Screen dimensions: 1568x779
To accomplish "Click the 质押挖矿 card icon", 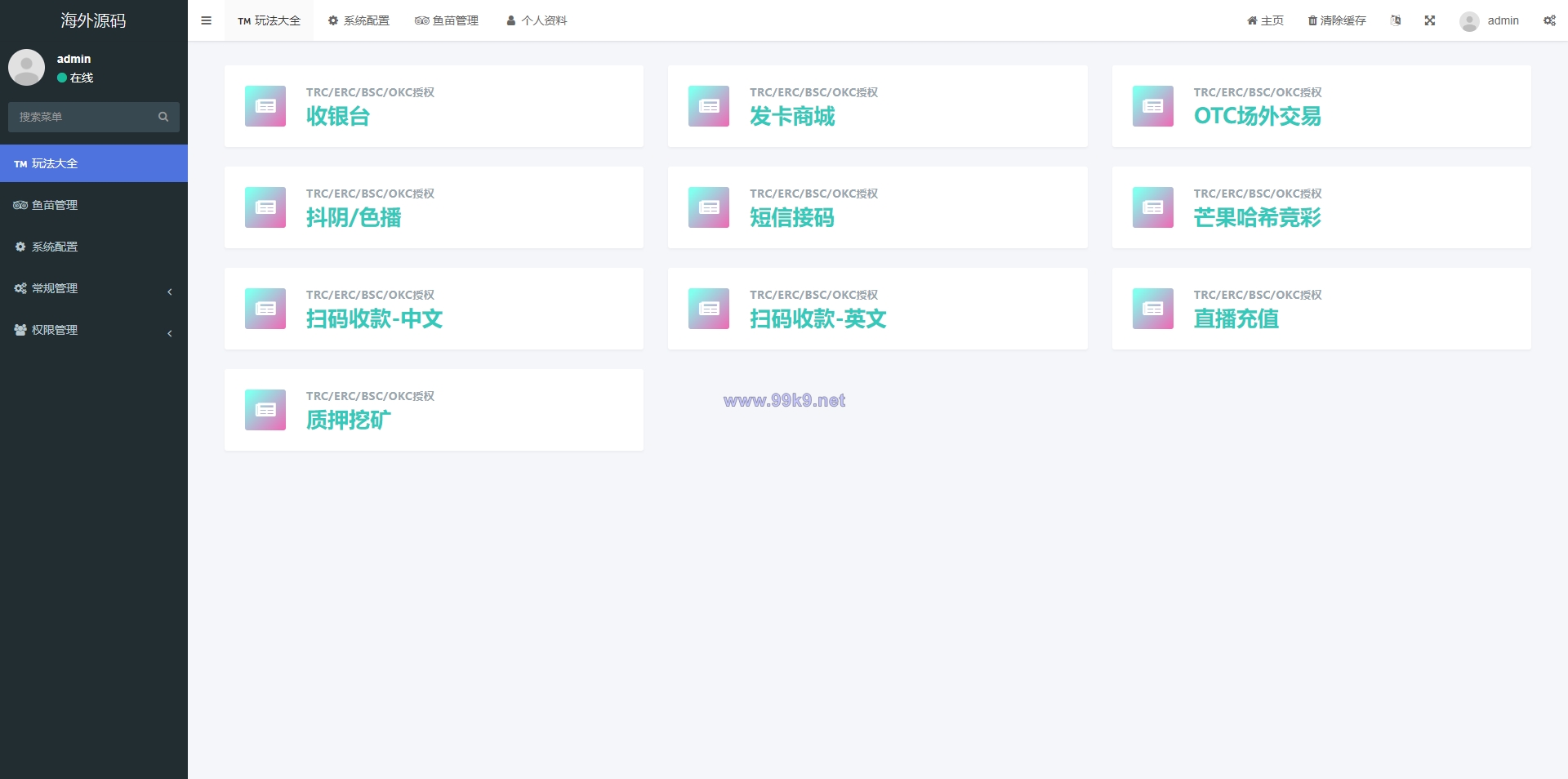I will pyautogui.click(x=265, y=410).
